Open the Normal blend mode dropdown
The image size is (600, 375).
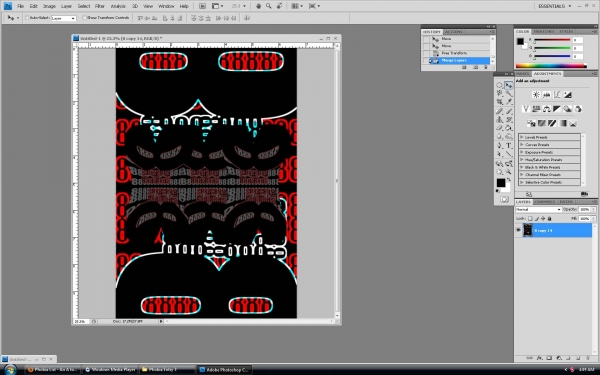click(538, 209)
